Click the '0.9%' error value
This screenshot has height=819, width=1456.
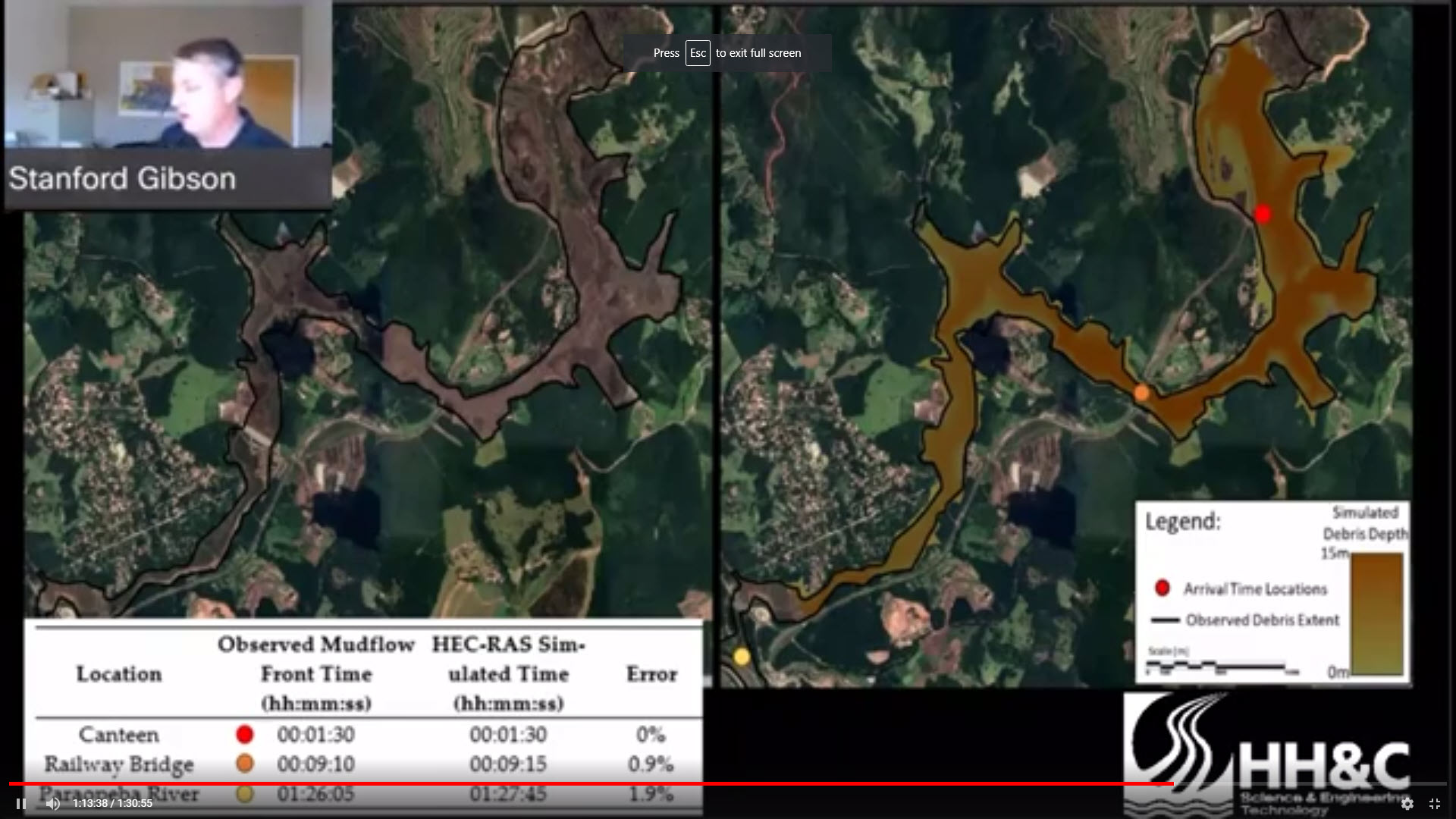(651, 764)
